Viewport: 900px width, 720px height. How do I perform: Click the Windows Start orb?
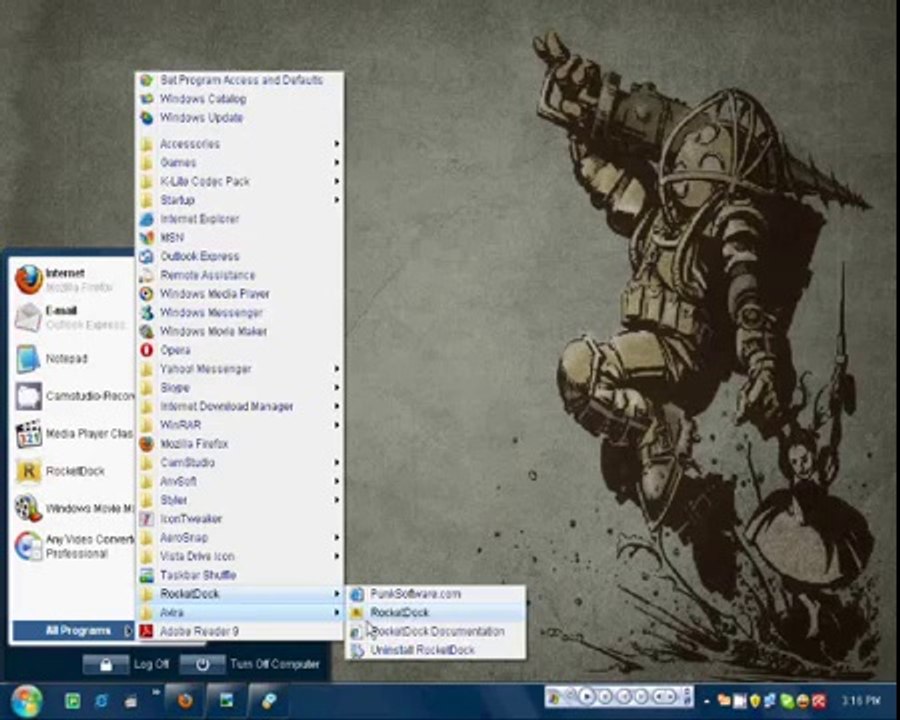[x=26, y=701]
